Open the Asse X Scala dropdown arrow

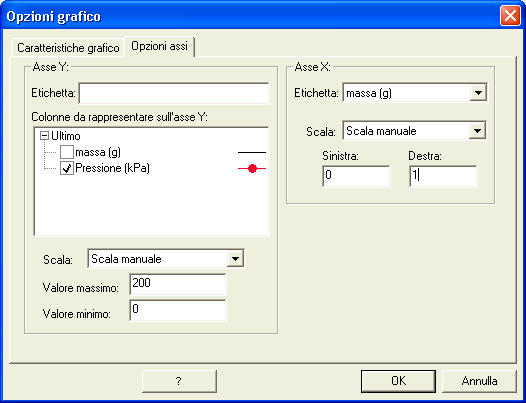pos(477,131)
